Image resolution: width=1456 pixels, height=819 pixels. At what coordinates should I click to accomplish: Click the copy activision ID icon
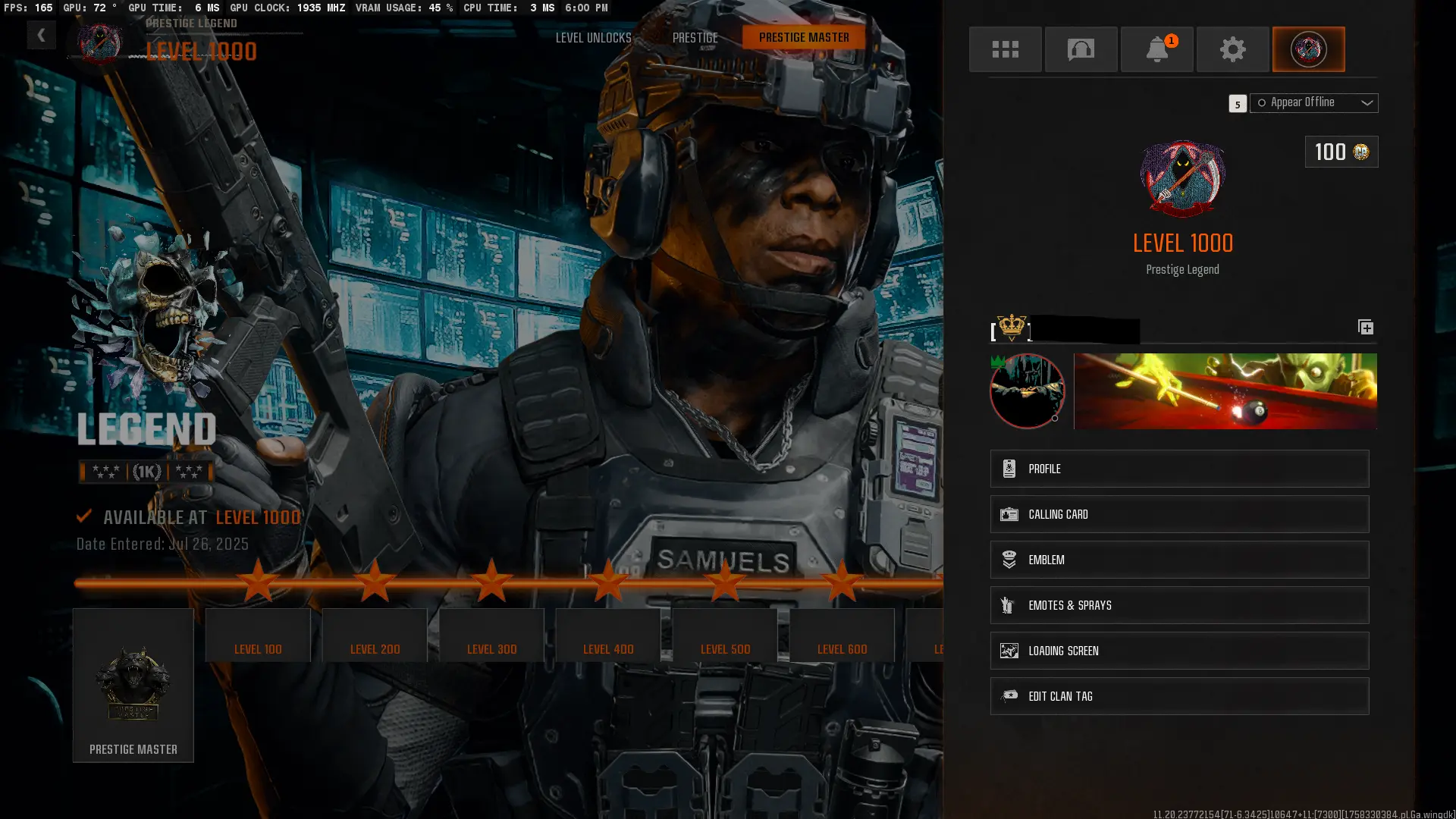point(1365,327)
